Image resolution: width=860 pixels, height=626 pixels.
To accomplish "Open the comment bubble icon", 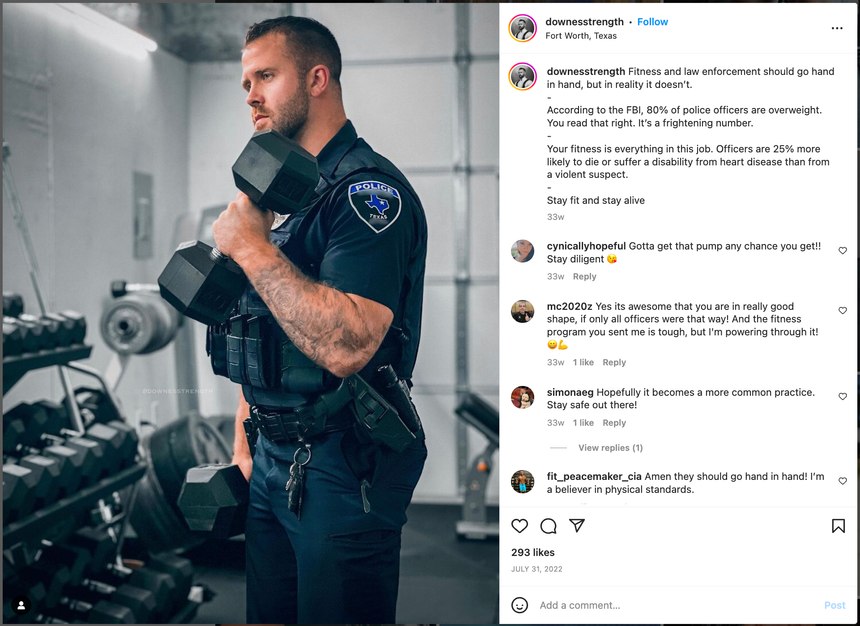I will pos(548,526).
